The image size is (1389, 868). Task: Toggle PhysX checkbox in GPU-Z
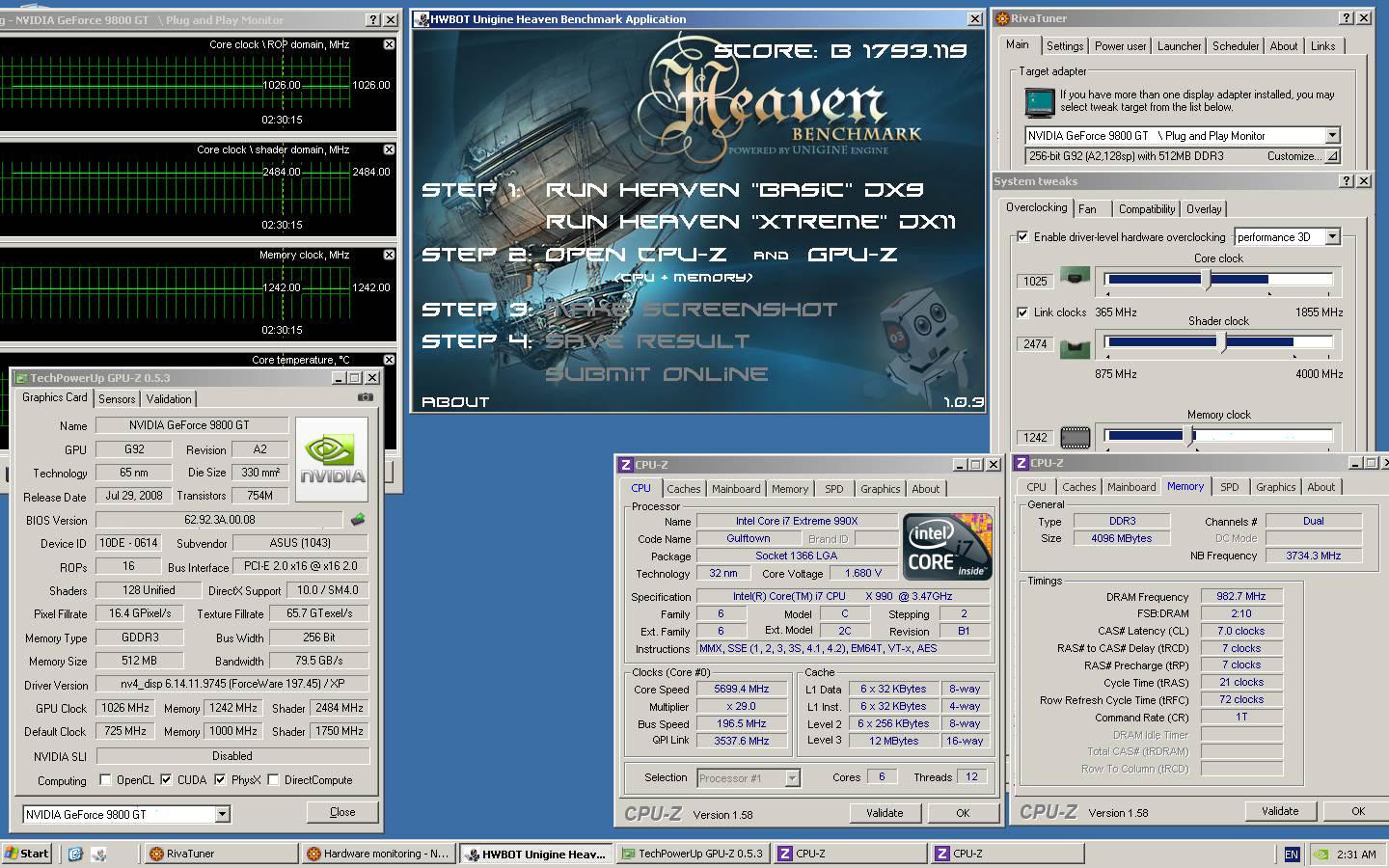[220, 780]
